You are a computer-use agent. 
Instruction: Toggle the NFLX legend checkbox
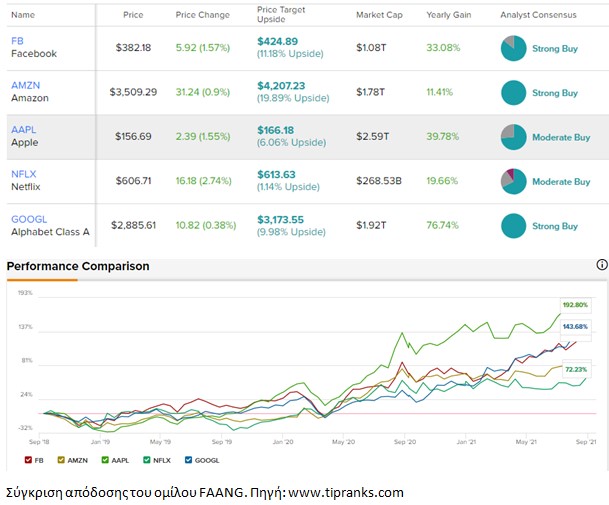click(x=146, y=460)
